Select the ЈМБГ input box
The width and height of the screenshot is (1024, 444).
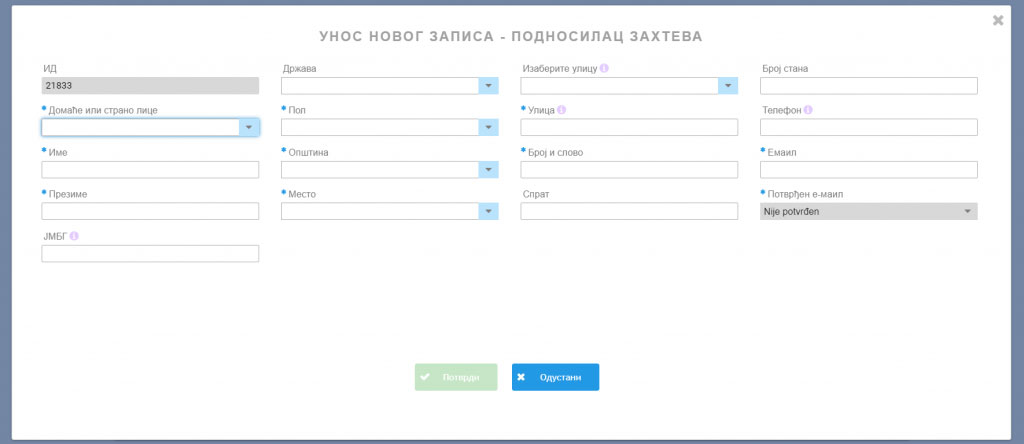(x=150, y=254)
